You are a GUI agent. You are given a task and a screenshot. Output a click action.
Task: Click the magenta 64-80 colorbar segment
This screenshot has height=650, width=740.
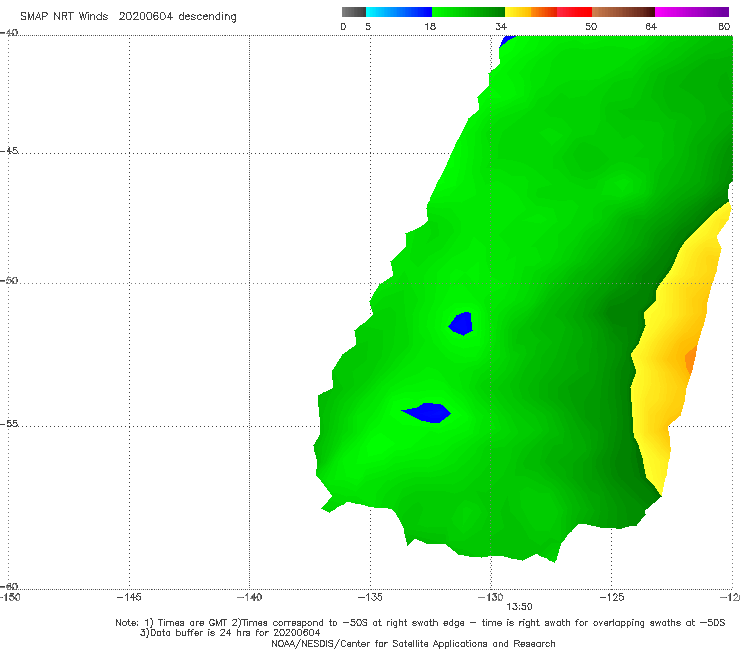point(692,12)
